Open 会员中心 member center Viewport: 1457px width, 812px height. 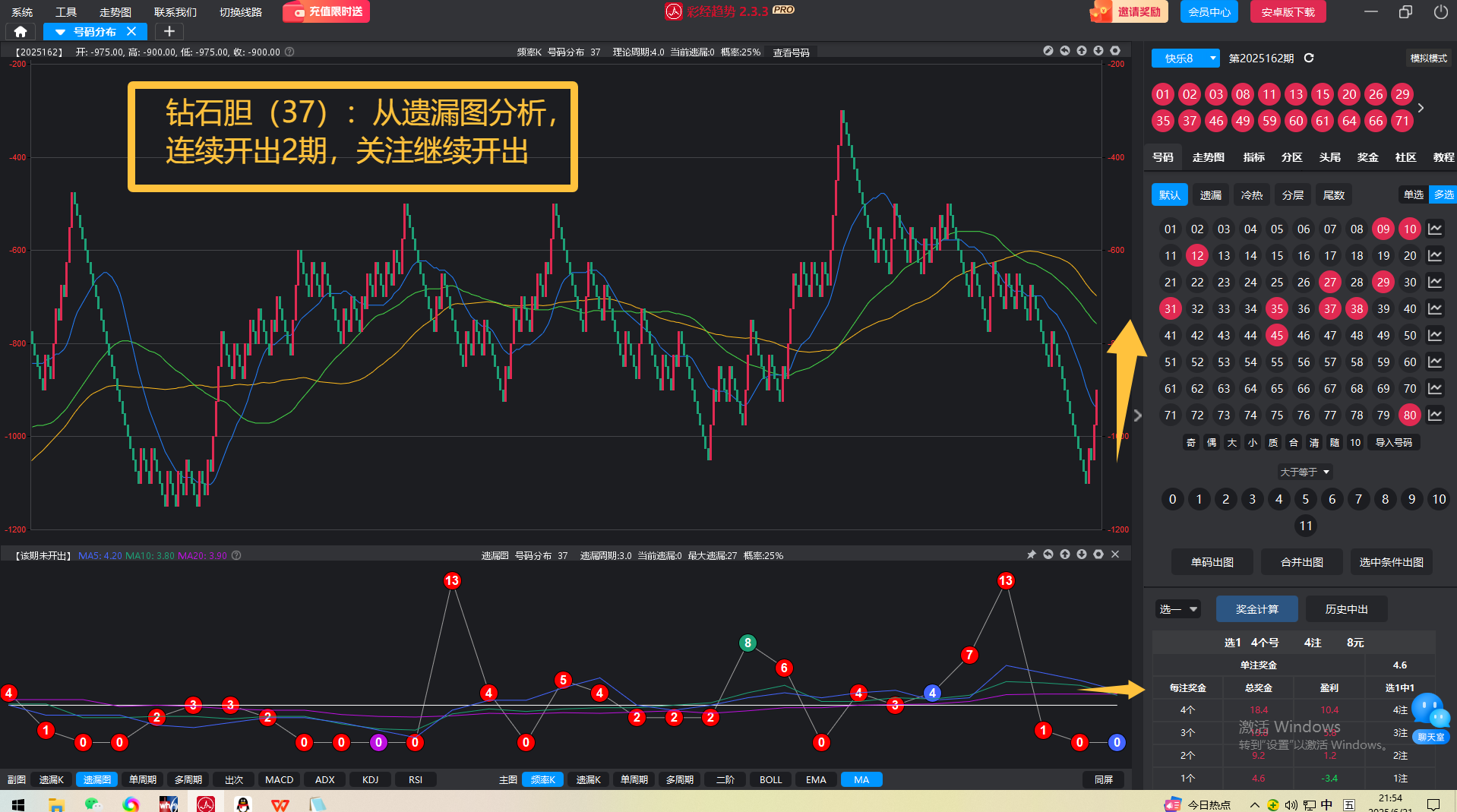tap(1209, 11)
